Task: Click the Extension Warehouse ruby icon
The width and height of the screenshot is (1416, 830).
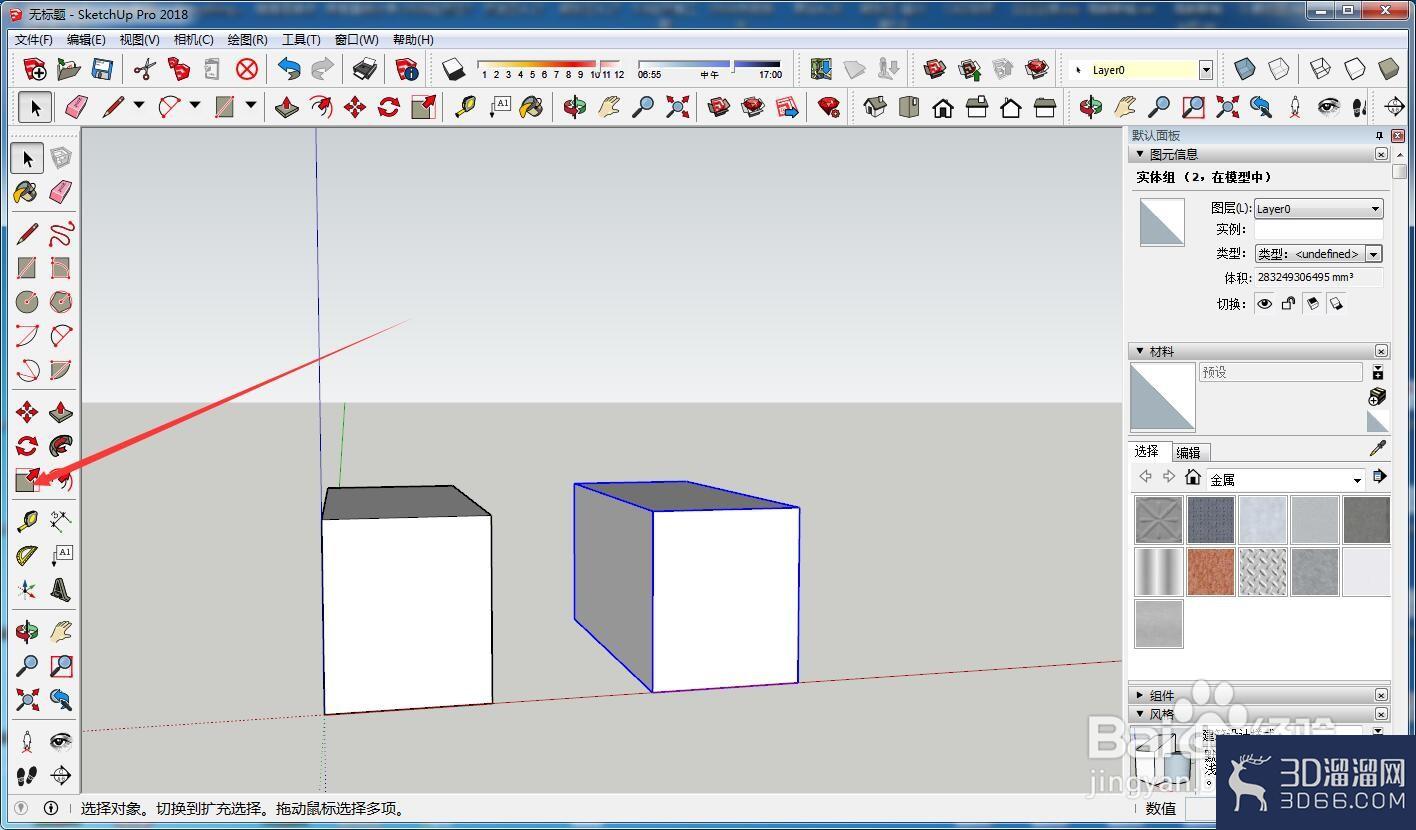Action: coord(829,107)
